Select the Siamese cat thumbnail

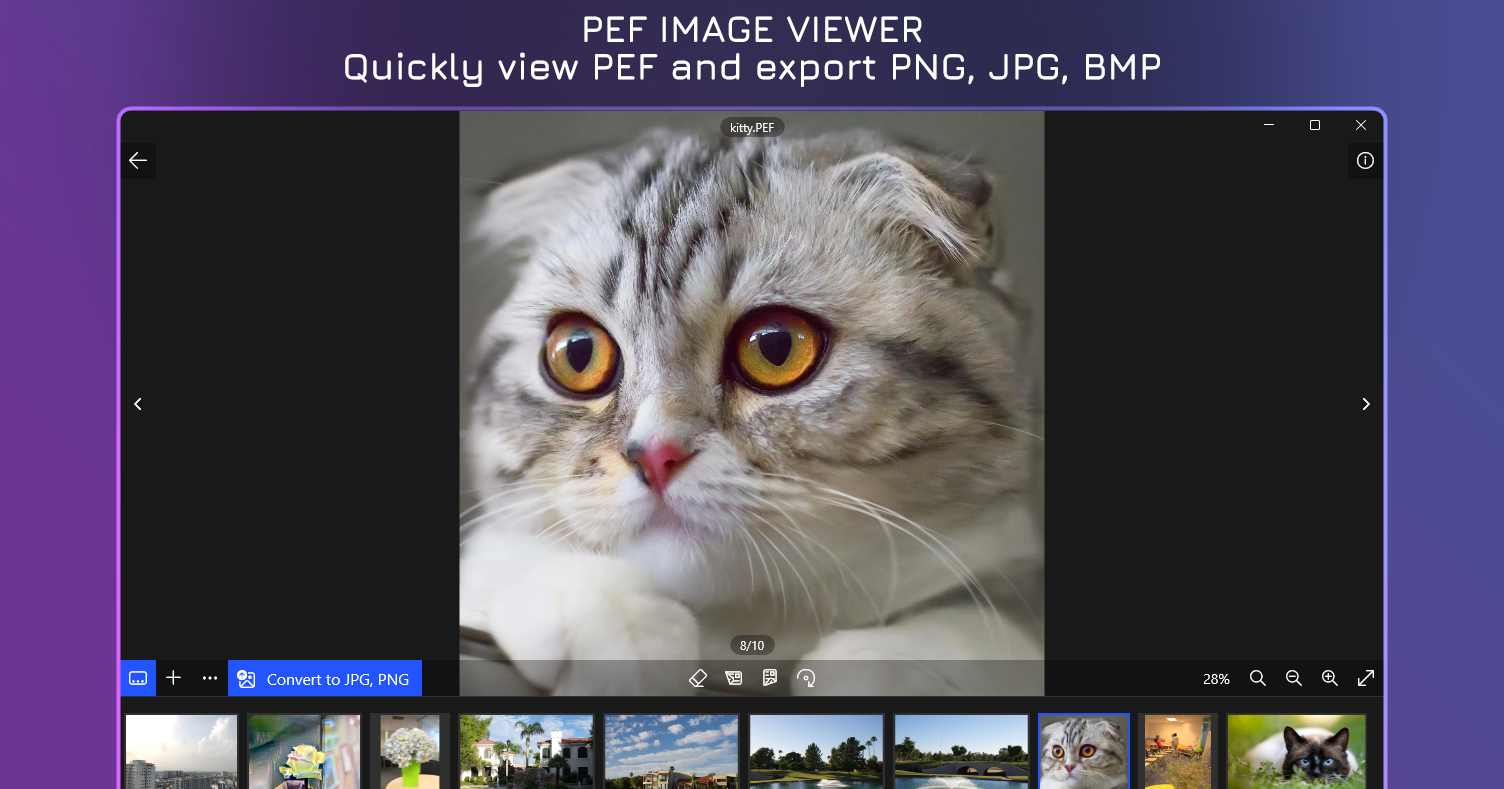point(1296,751)
